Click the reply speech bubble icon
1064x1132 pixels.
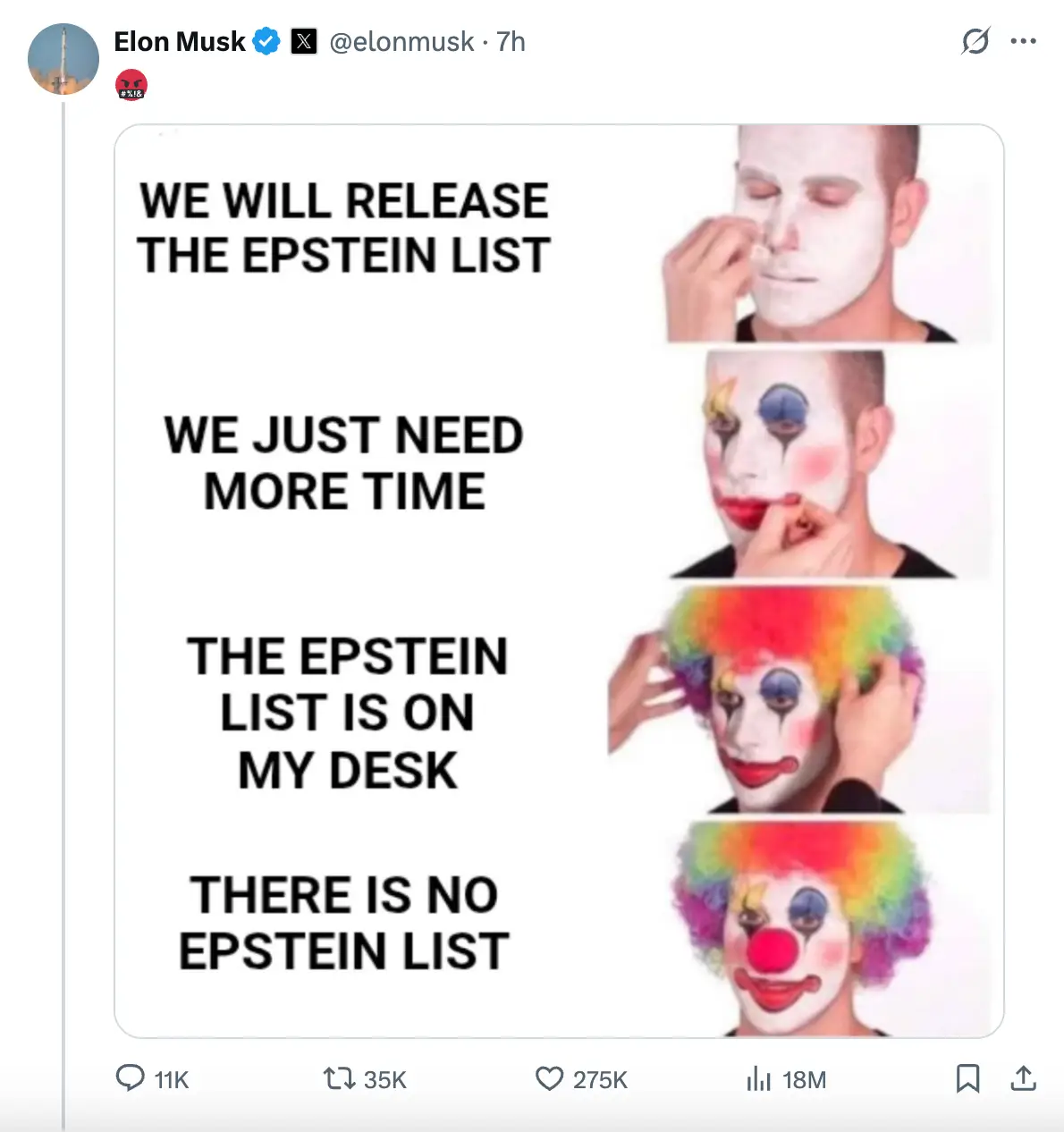coord(131,1078)
